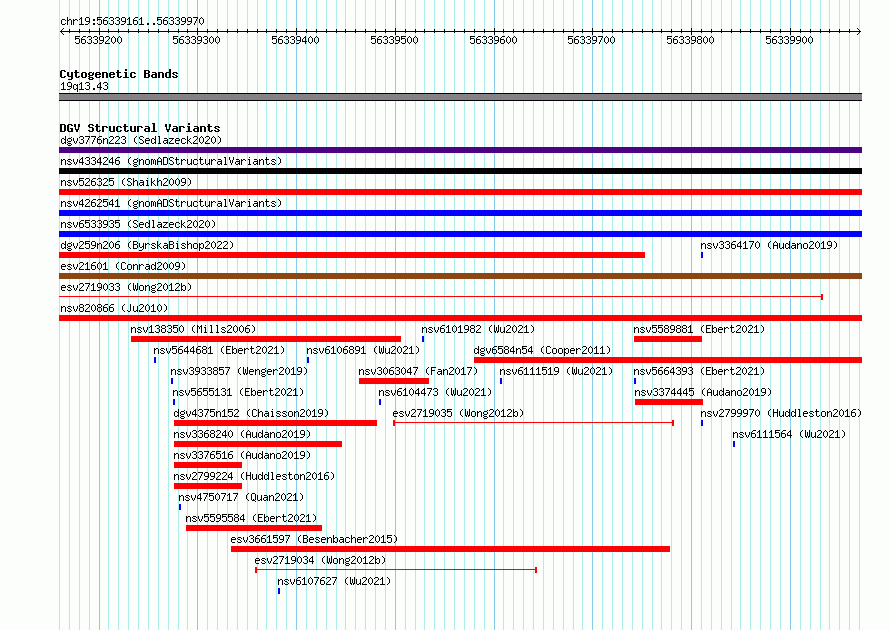Viewport: 890px width, 630px height.
Task: Select esv2719035 (Wong2012b) label
Action: tap(458, 413)
